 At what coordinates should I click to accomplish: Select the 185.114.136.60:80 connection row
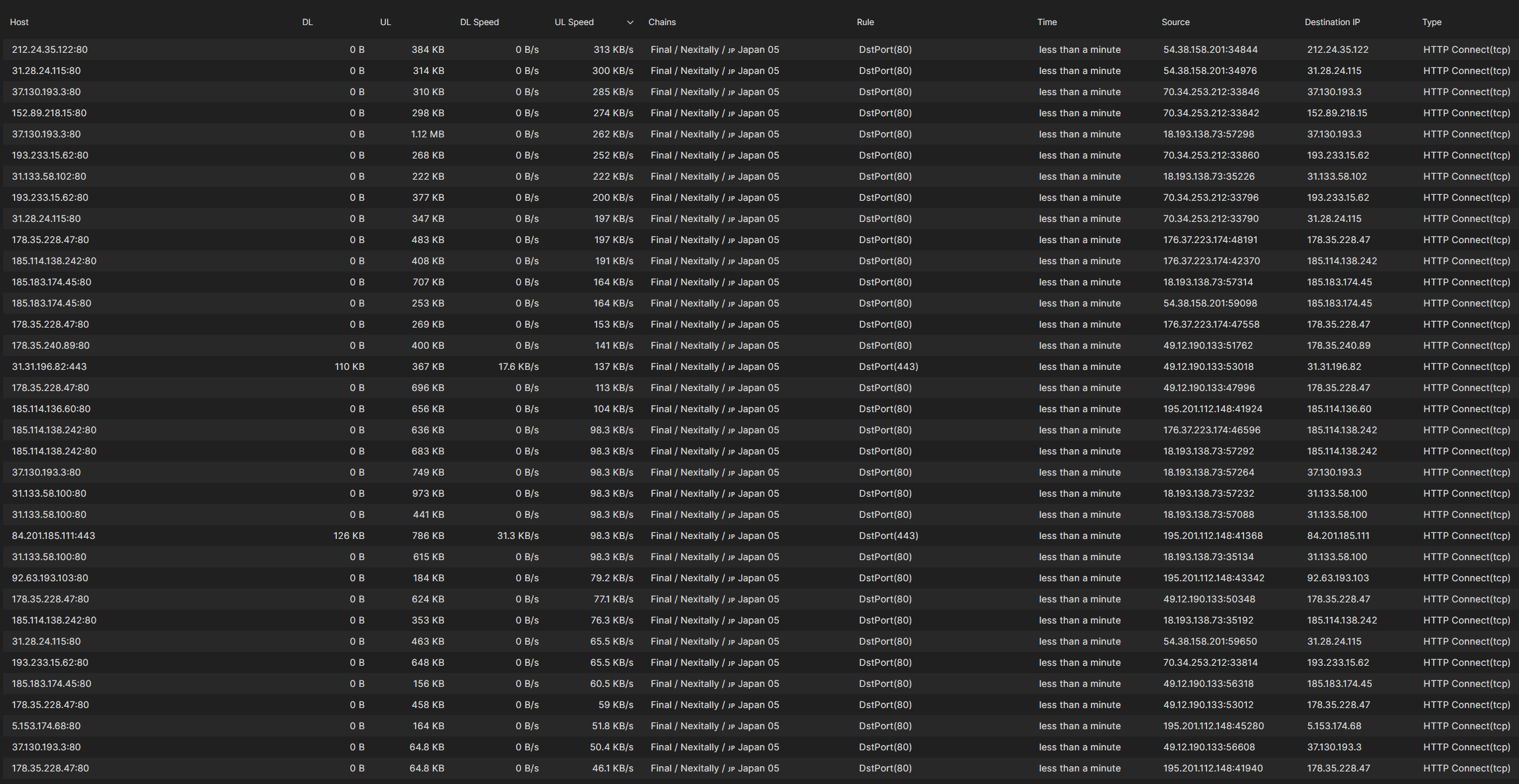tap(52, 409)
